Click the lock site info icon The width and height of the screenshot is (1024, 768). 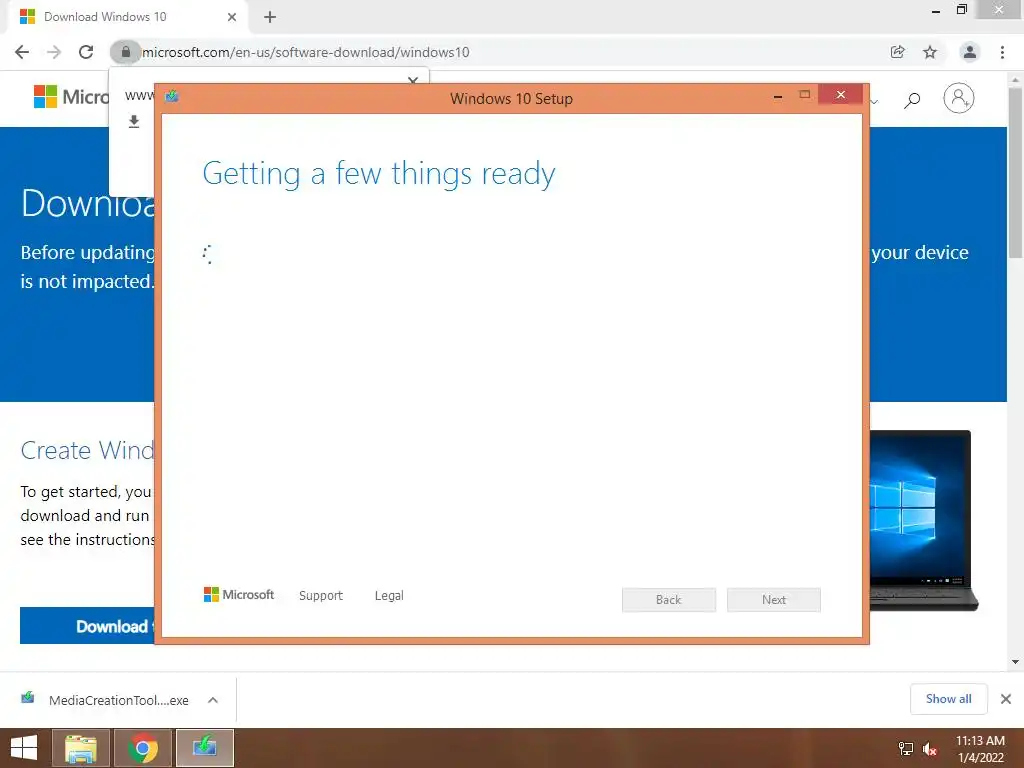125,52
